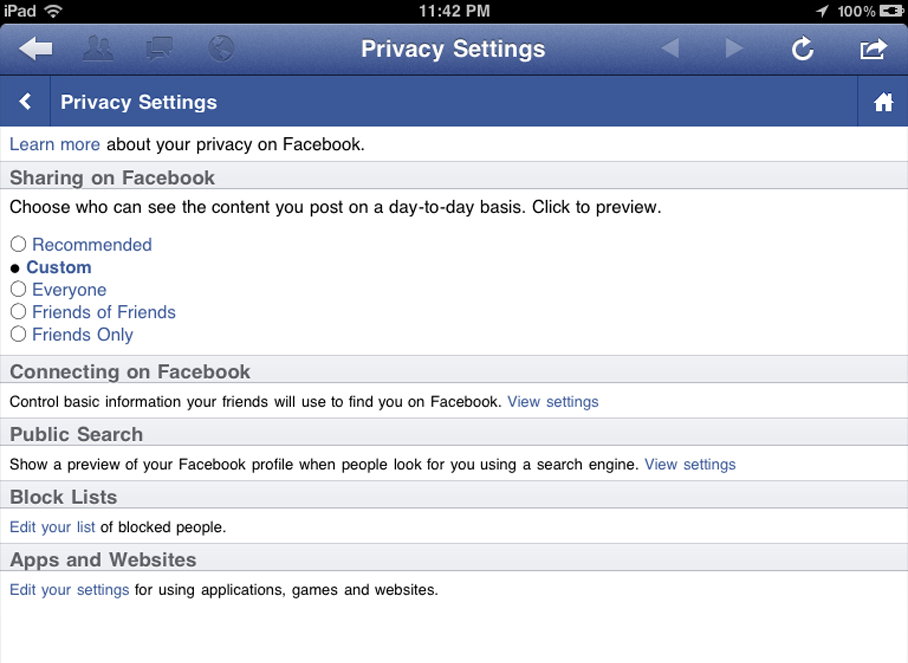908x663 pixels.
Task: Choose the Friends Only radio option
Action: pos(18,334)
